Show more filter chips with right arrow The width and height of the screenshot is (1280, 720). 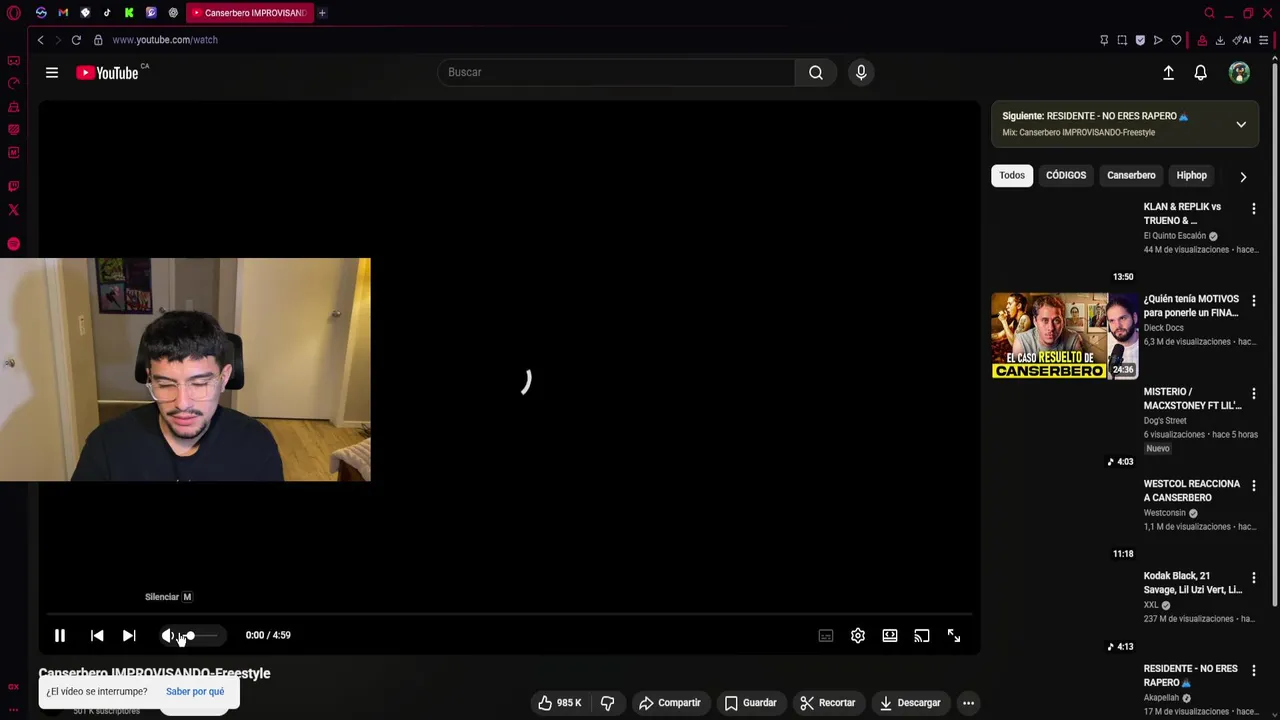coord(1243,177)
